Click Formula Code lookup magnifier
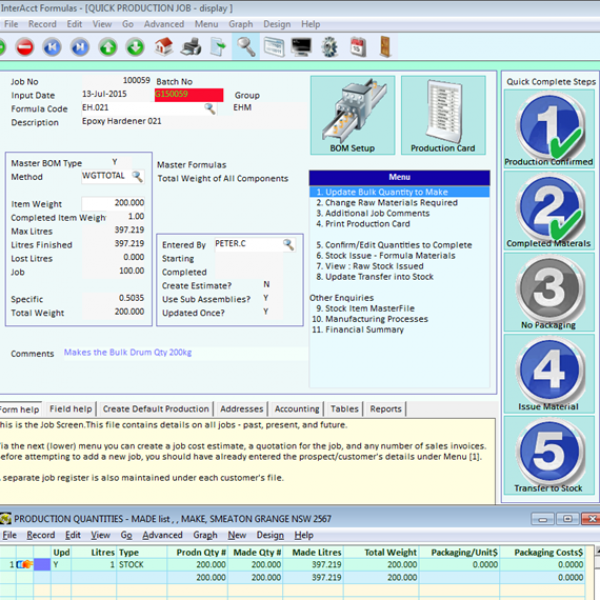Screen dimensions: 600x600 coord(210,109)
